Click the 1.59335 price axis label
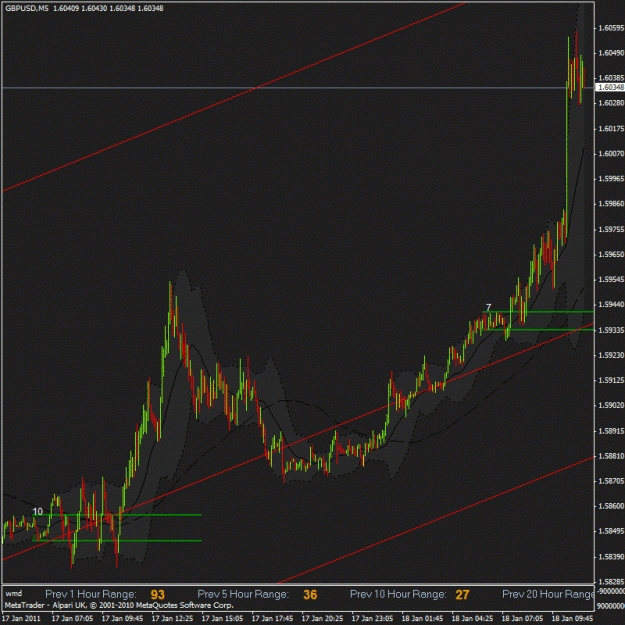625x625 pixels. 611,330
